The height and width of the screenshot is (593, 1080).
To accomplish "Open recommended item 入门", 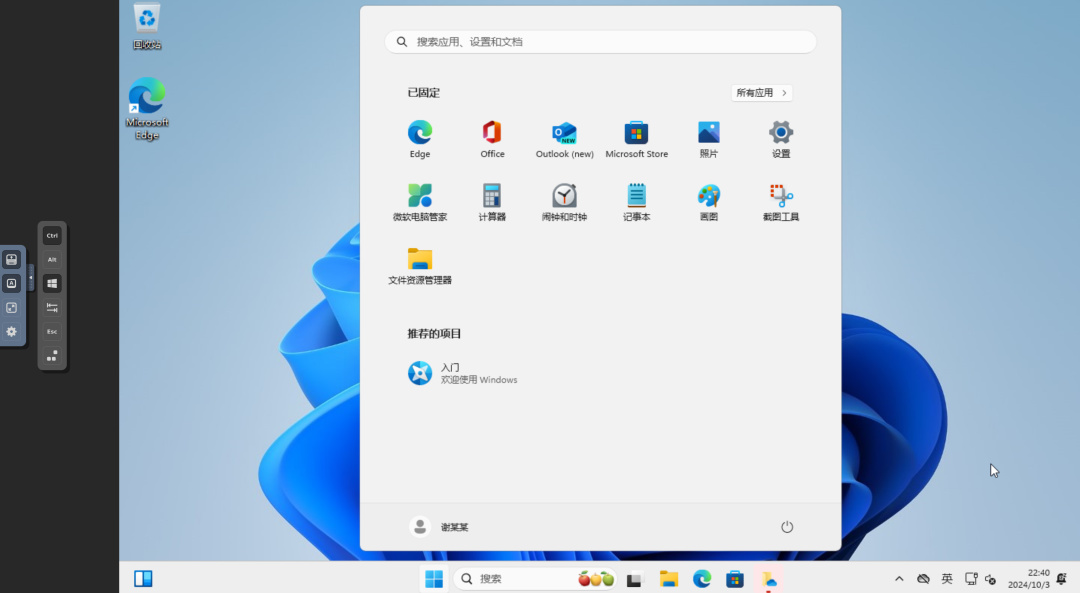I will coord(462,373).
